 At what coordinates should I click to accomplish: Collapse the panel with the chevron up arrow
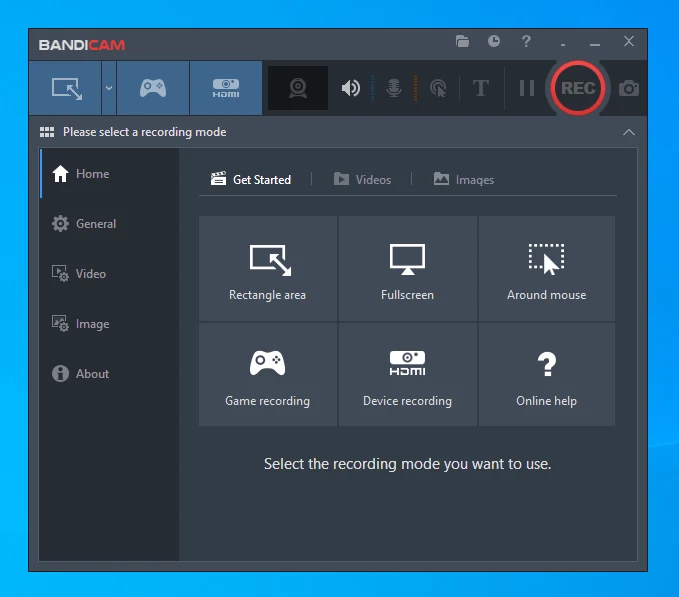coord(629,132)
